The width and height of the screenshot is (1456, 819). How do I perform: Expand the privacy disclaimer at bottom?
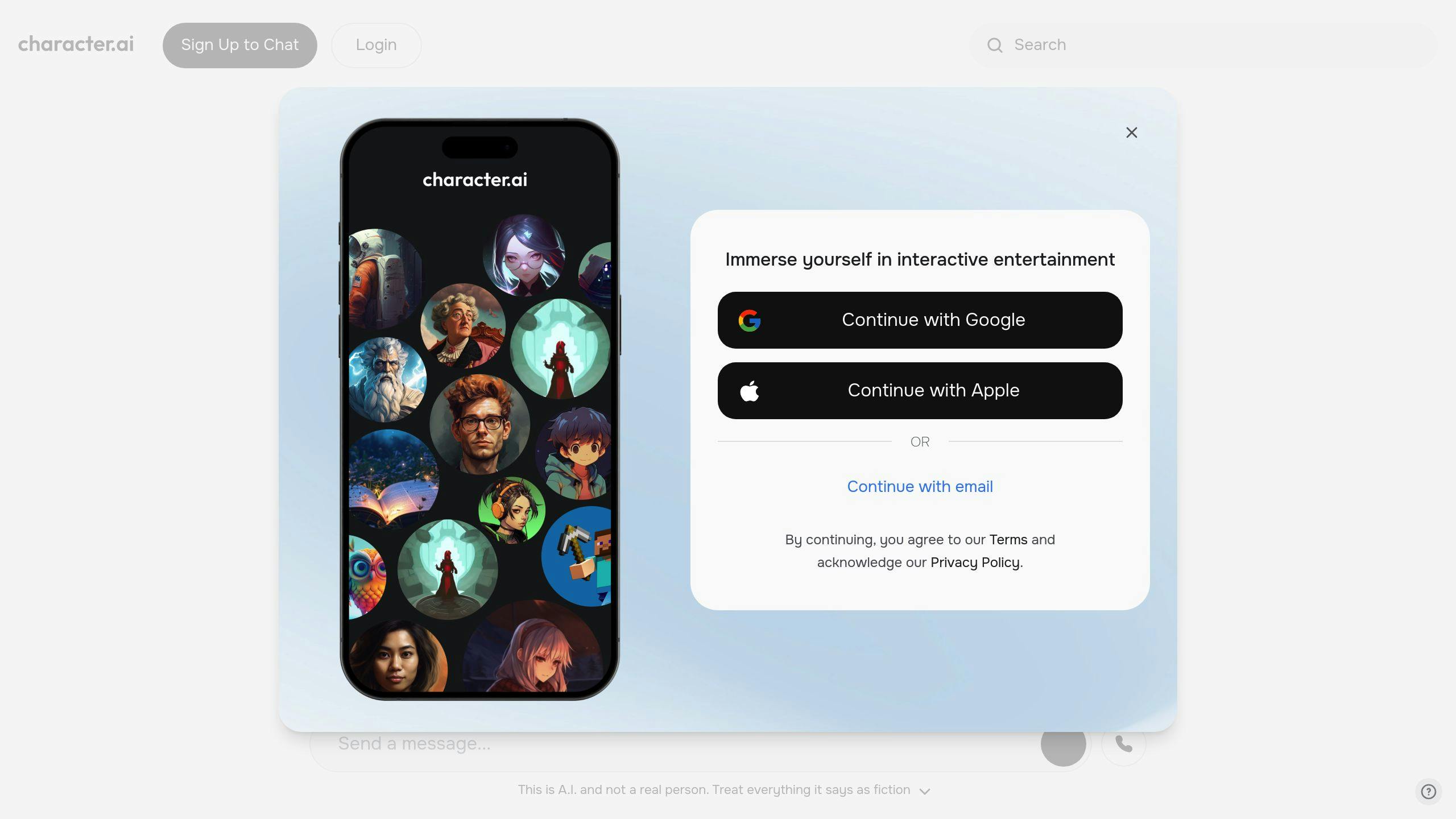[924, 791]
